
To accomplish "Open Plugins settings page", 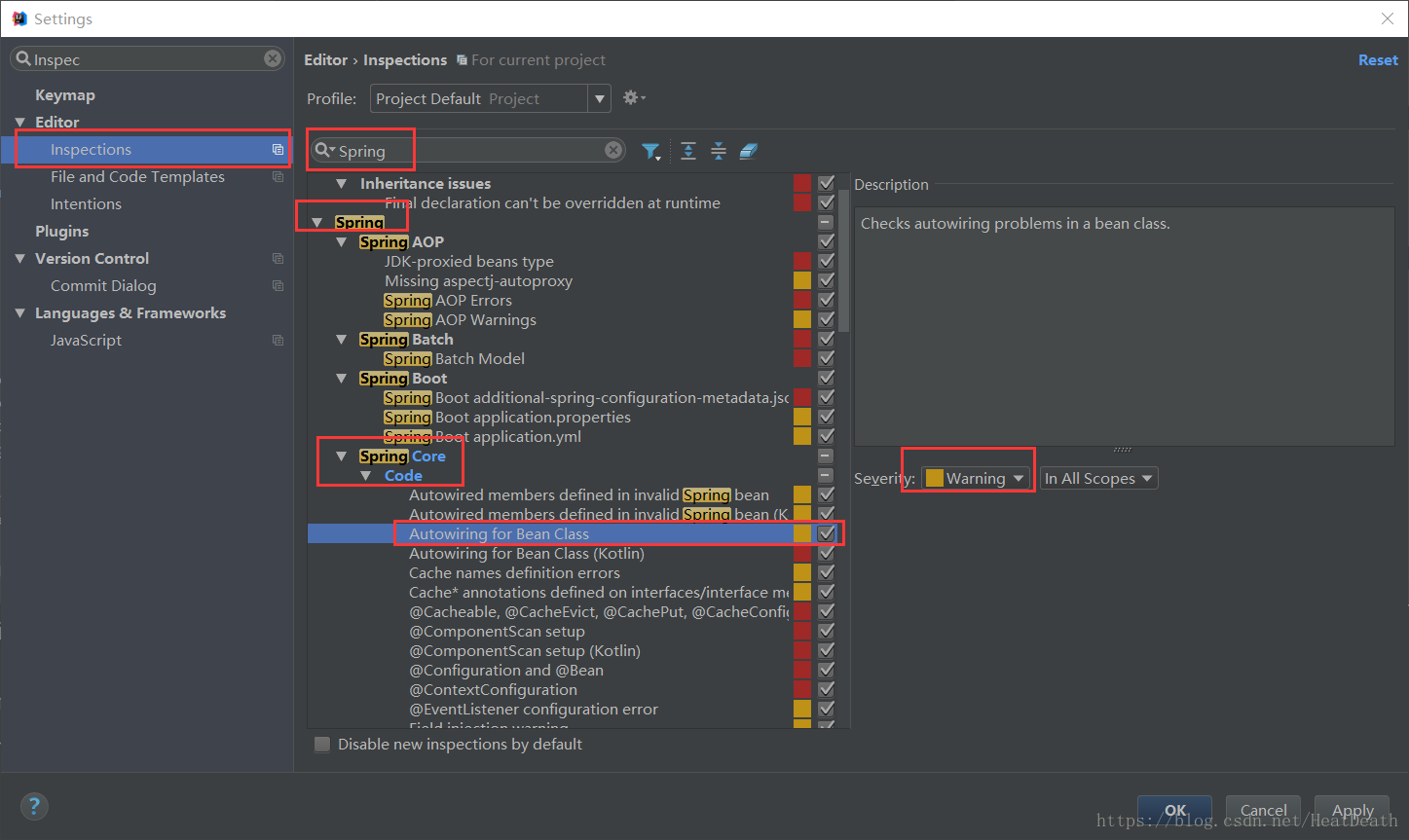I will (61, 232).
